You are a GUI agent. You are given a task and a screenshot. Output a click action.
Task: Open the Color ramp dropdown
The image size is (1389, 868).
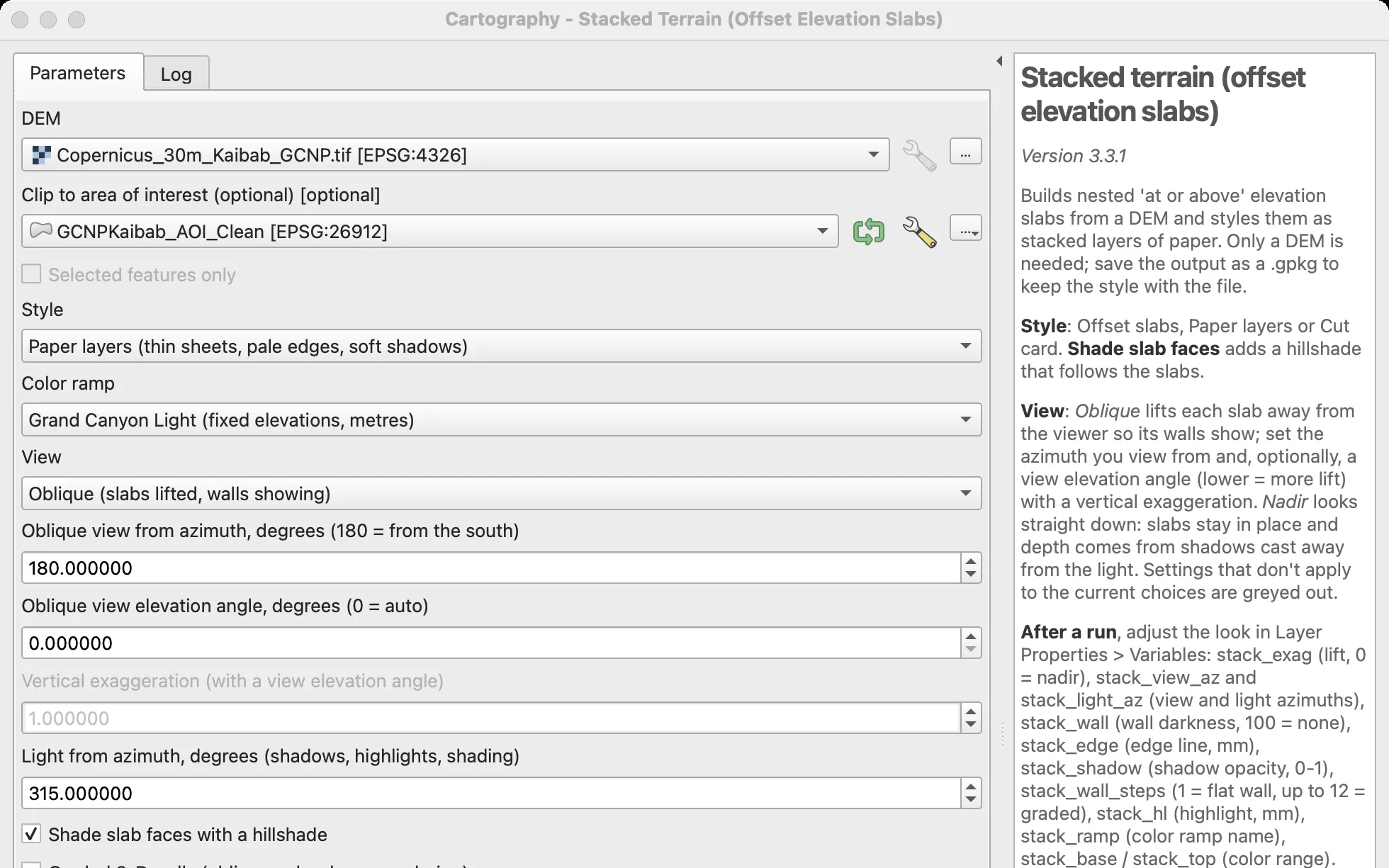(x=501, y=420)
